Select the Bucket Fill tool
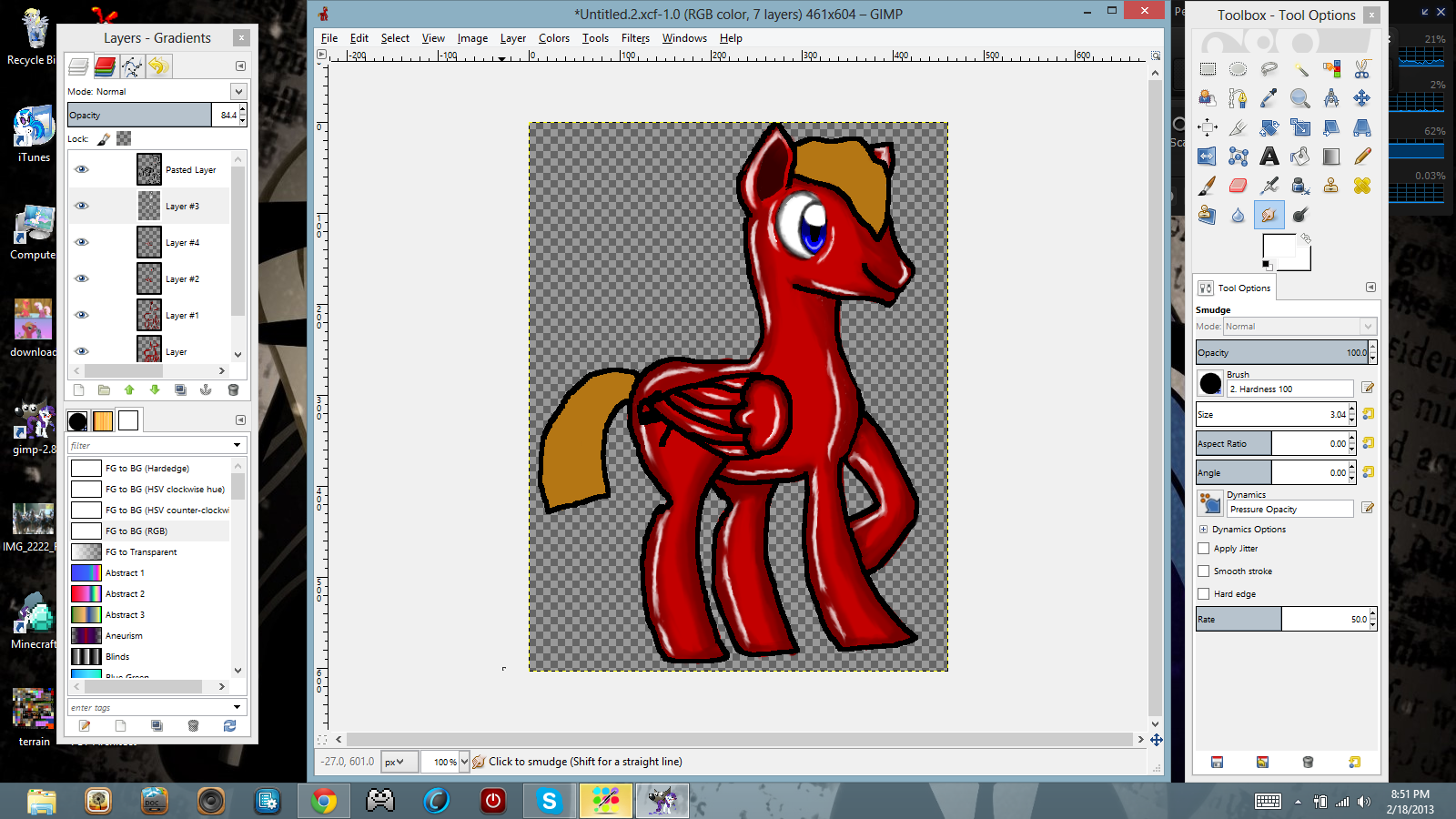 (1300, 157)
